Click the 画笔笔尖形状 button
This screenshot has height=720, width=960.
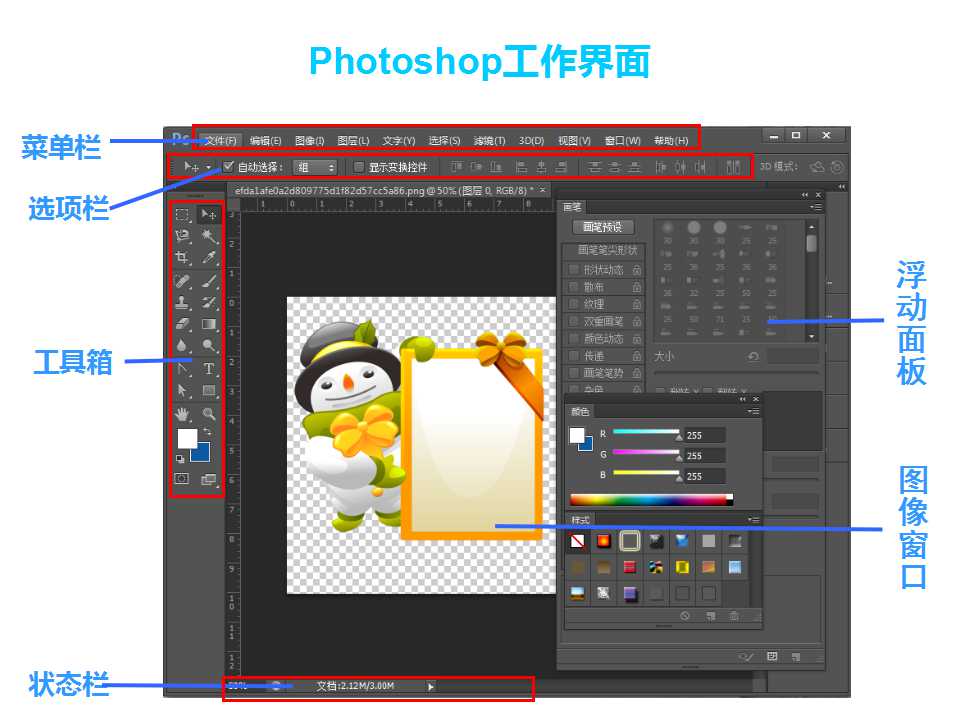click(x=607, y=250)
